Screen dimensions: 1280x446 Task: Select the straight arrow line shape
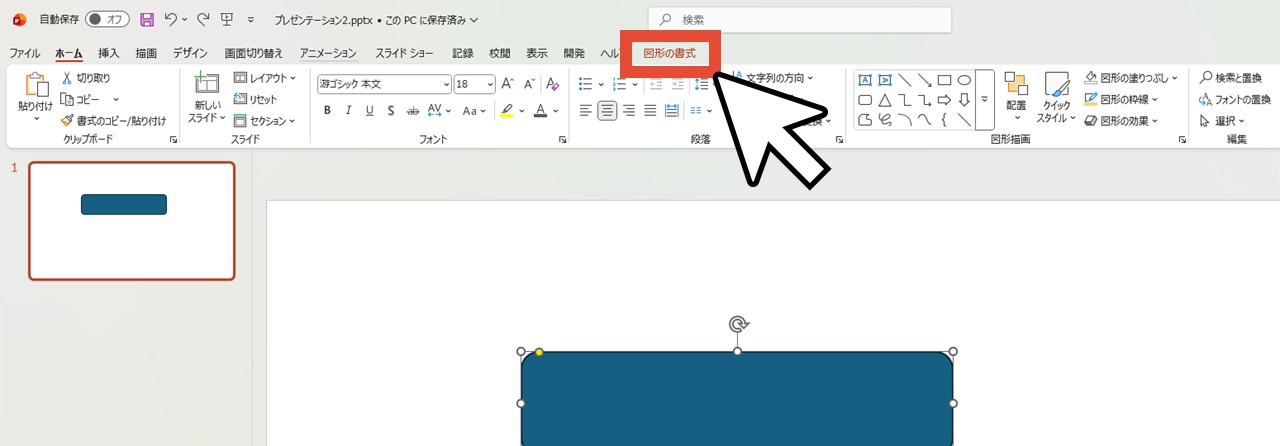[924, 80]
